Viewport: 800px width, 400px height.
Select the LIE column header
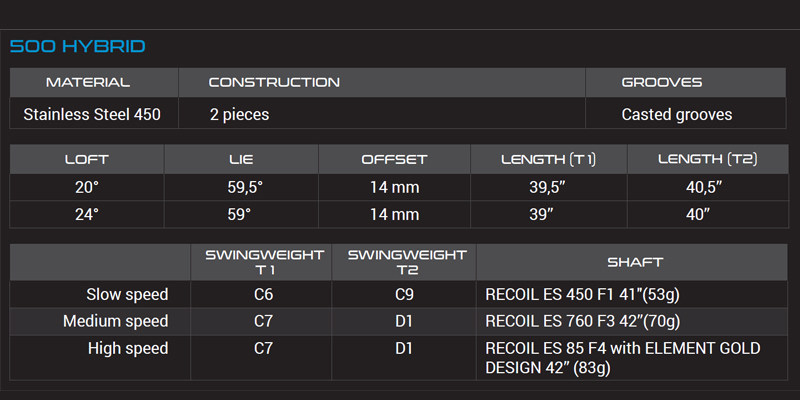pyautogui.click(x=241, y=159)
